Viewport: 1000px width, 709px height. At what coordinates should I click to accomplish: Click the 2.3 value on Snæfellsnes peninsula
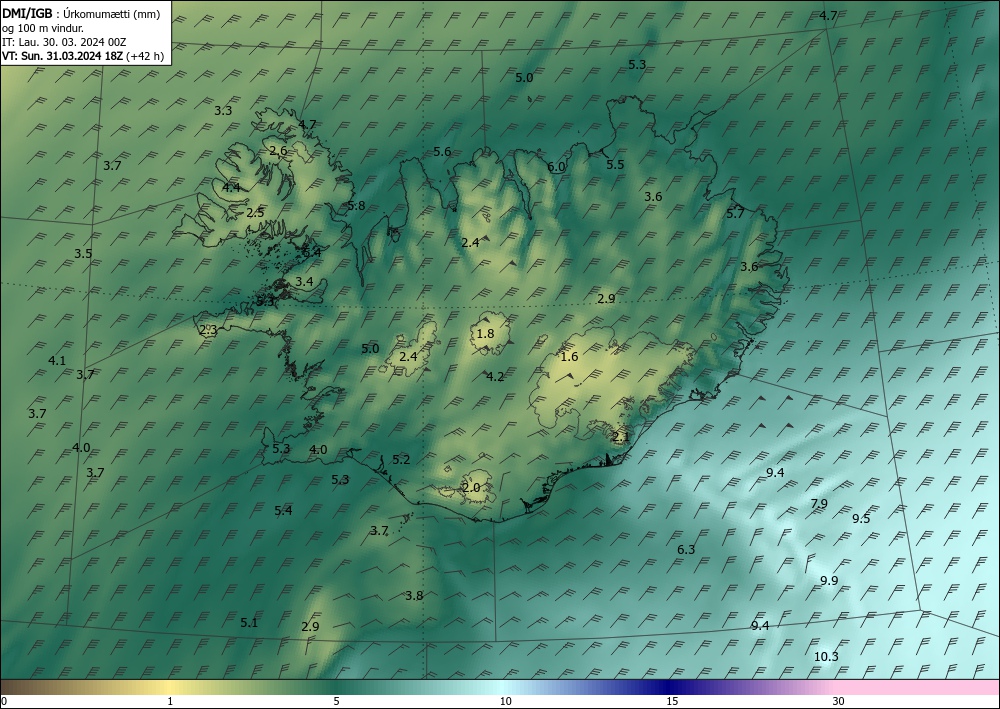209,330
